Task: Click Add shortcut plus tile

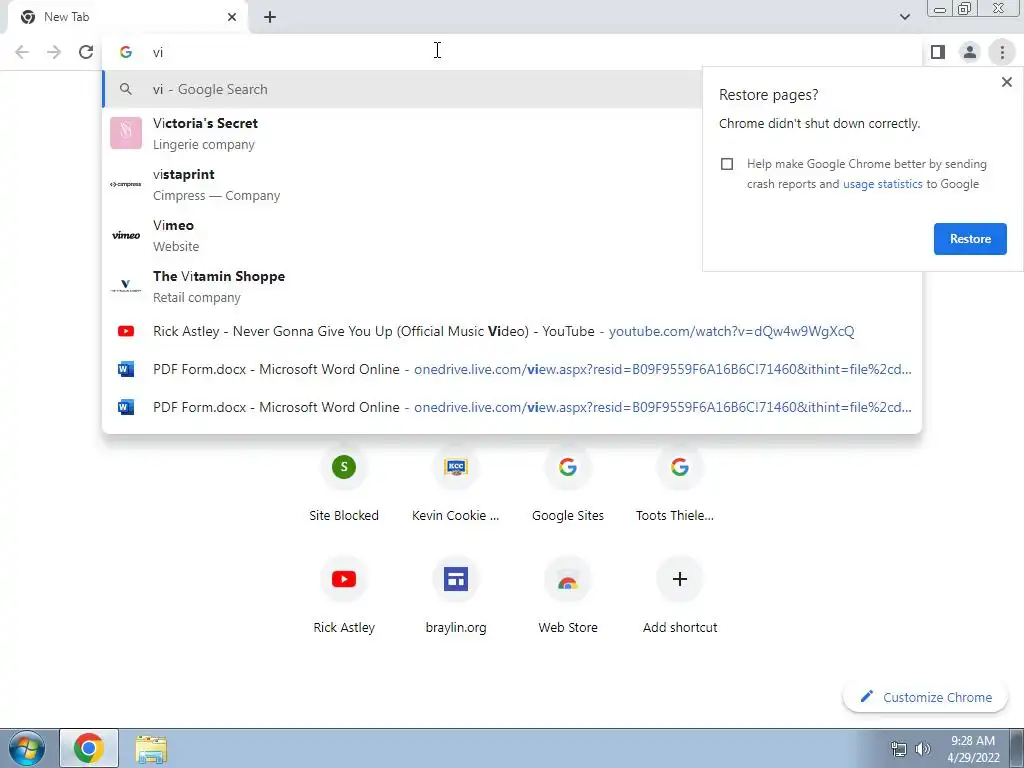Action: [x=679, y=596]
